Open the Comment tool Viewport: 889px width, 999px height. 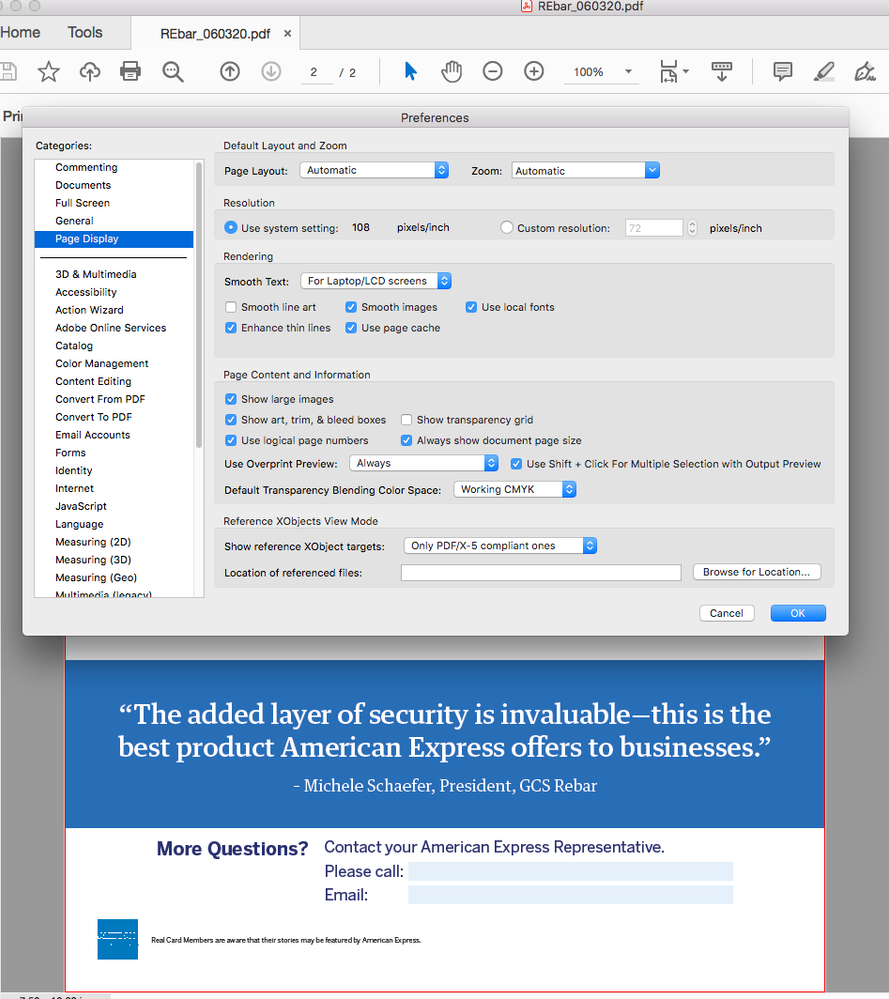click(x=781, y=71)
